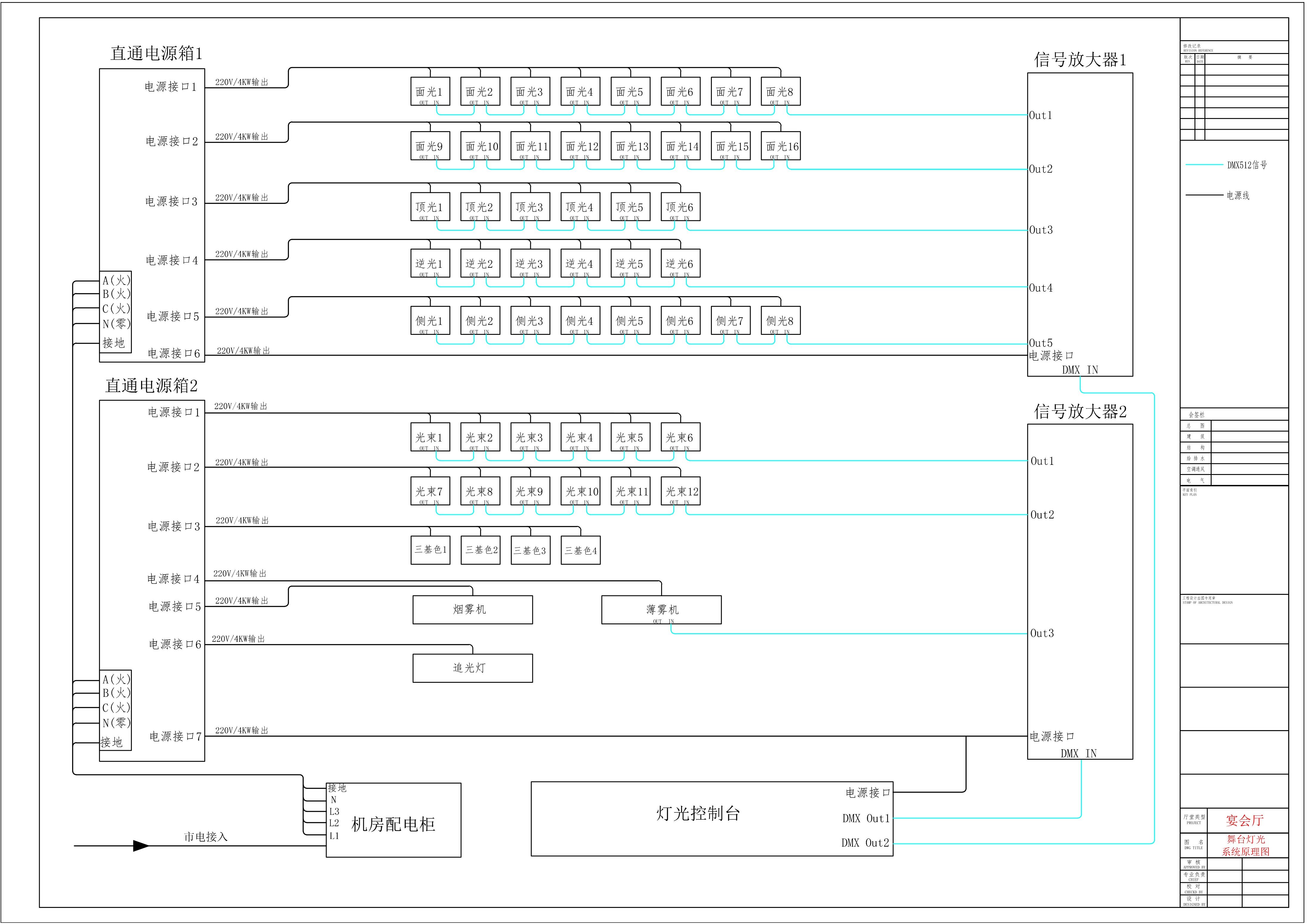Click Out1 on 信号放大器1
The height and width of the screenshot is (924, 1307).
[x=1041, y=116]
